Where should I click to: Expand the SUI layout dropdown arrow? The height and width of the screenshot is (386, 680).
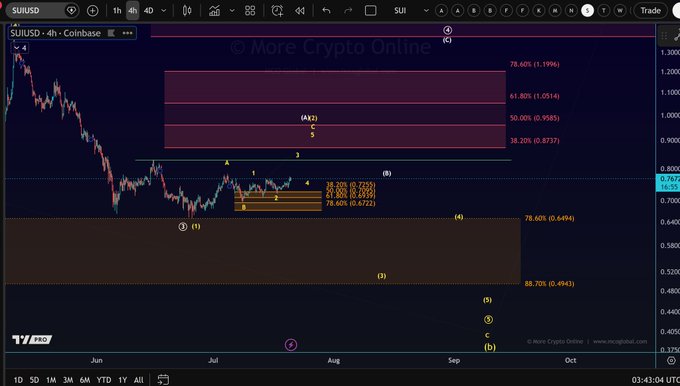coord(426,10)
